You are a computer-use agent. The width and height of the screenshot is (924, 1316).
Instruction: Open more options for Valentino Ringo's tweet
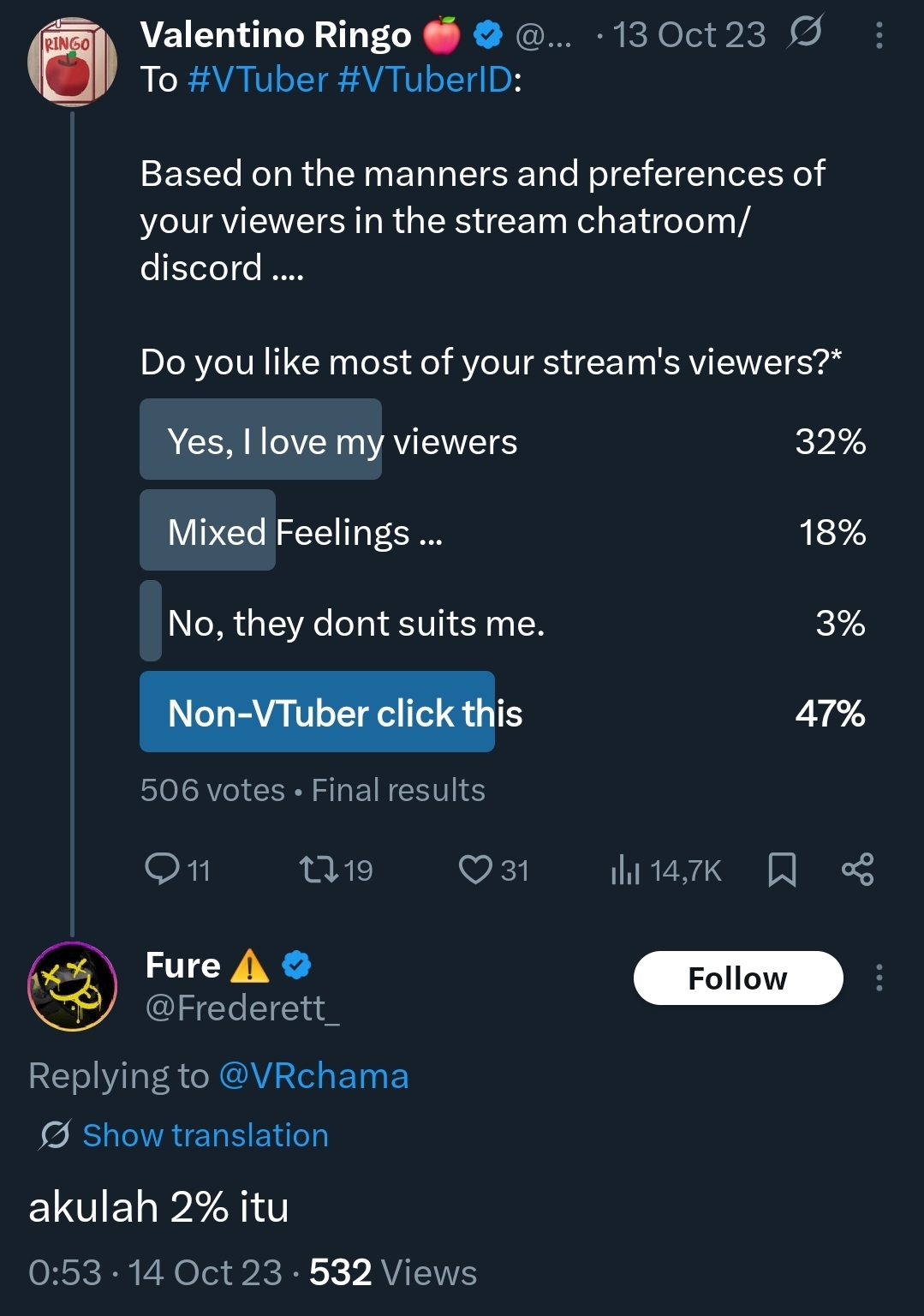pos(879,35)
